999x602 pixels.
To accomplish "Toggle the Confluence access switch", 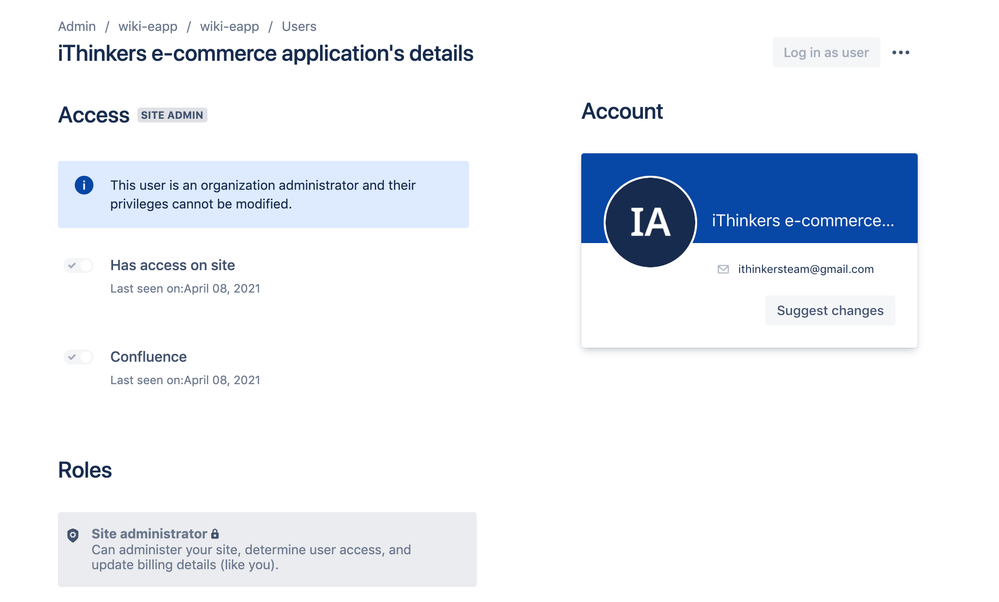I will [x=78, y=357].
